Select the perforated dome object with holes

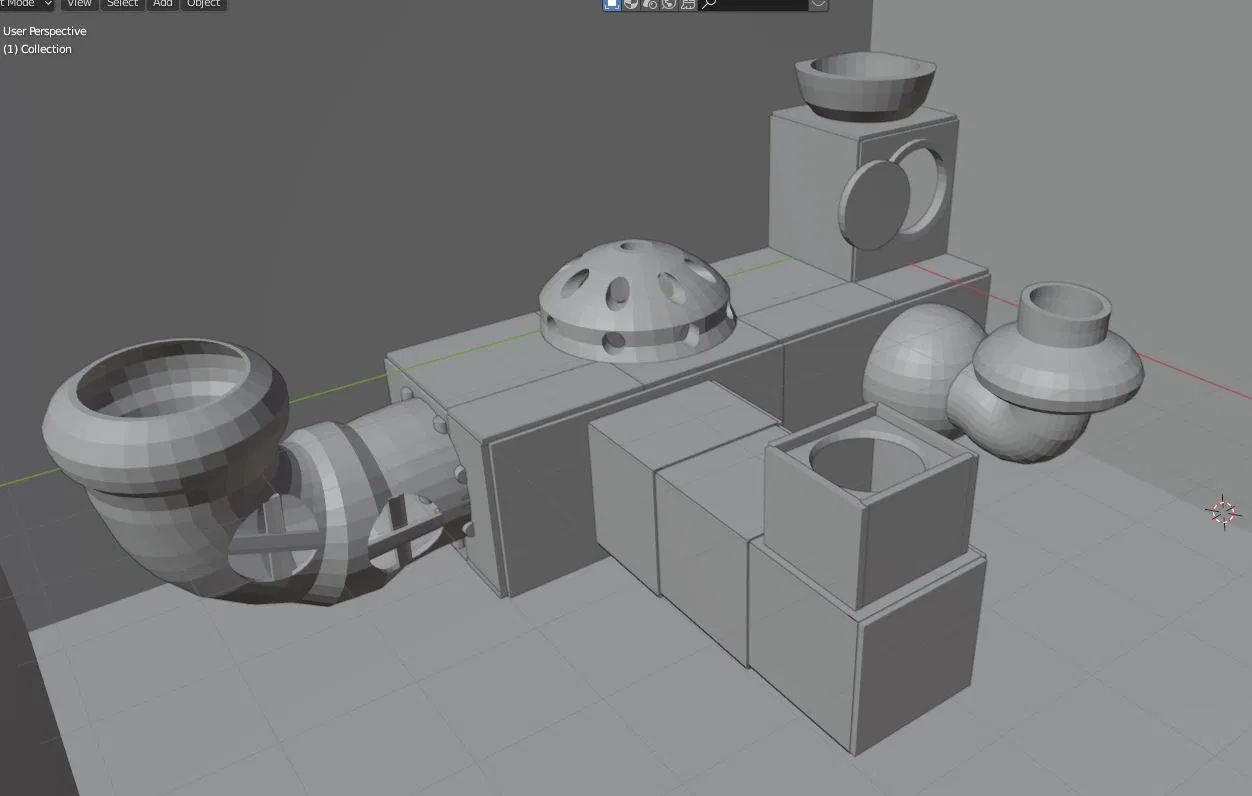pos(636,296)
